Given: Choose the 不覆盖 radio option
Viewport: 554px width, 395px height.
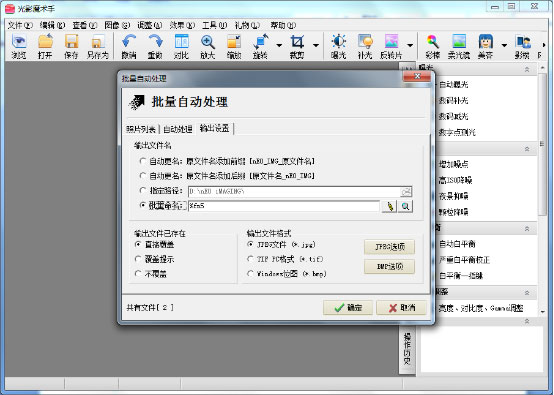Looking at the screenshot, I should (138, 274).
